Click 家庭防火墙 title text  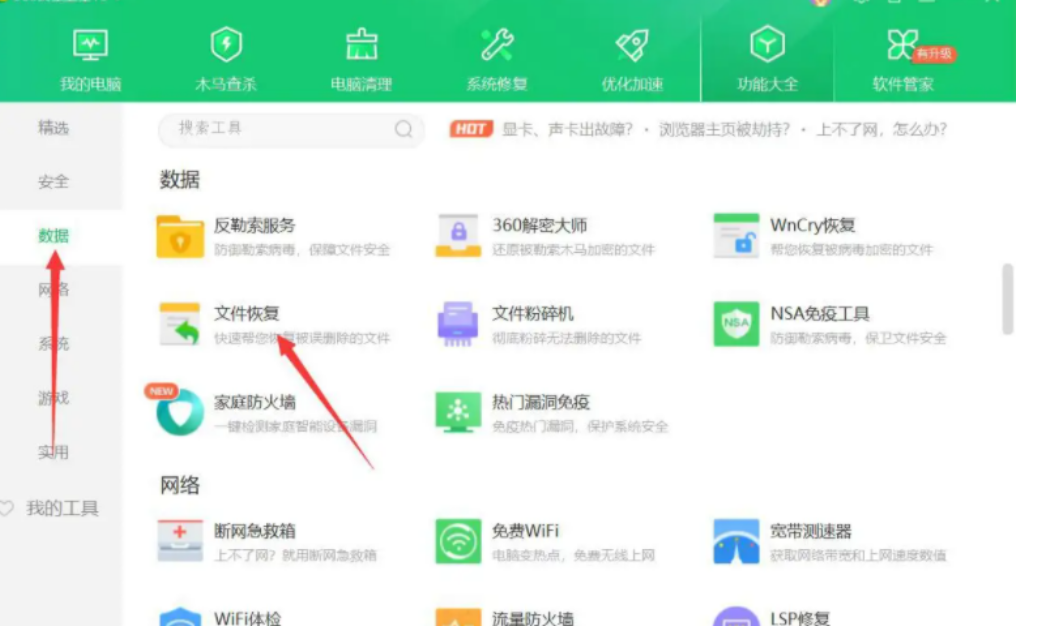(254, 402)
